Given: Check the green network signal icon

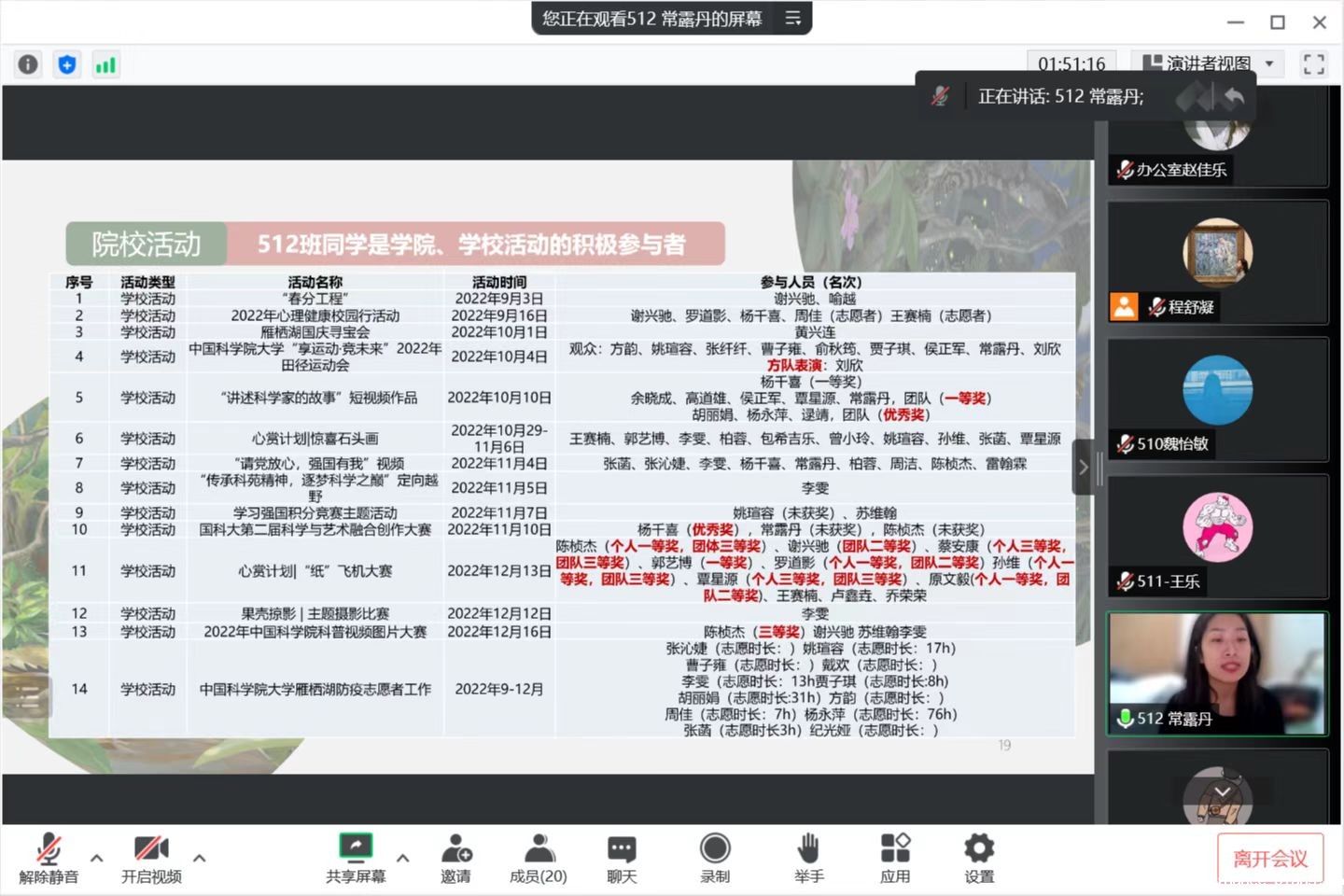Looking at the screenshot, I should click(x=105, y=64).
